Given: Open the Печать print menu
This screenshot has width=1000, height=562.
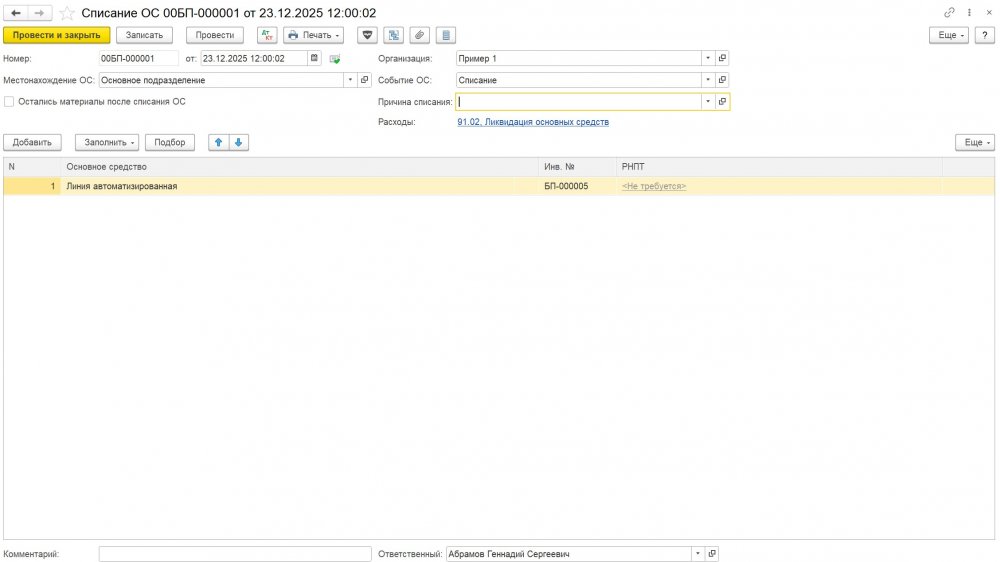Looking at the screenshot, I should pos(313,35).
